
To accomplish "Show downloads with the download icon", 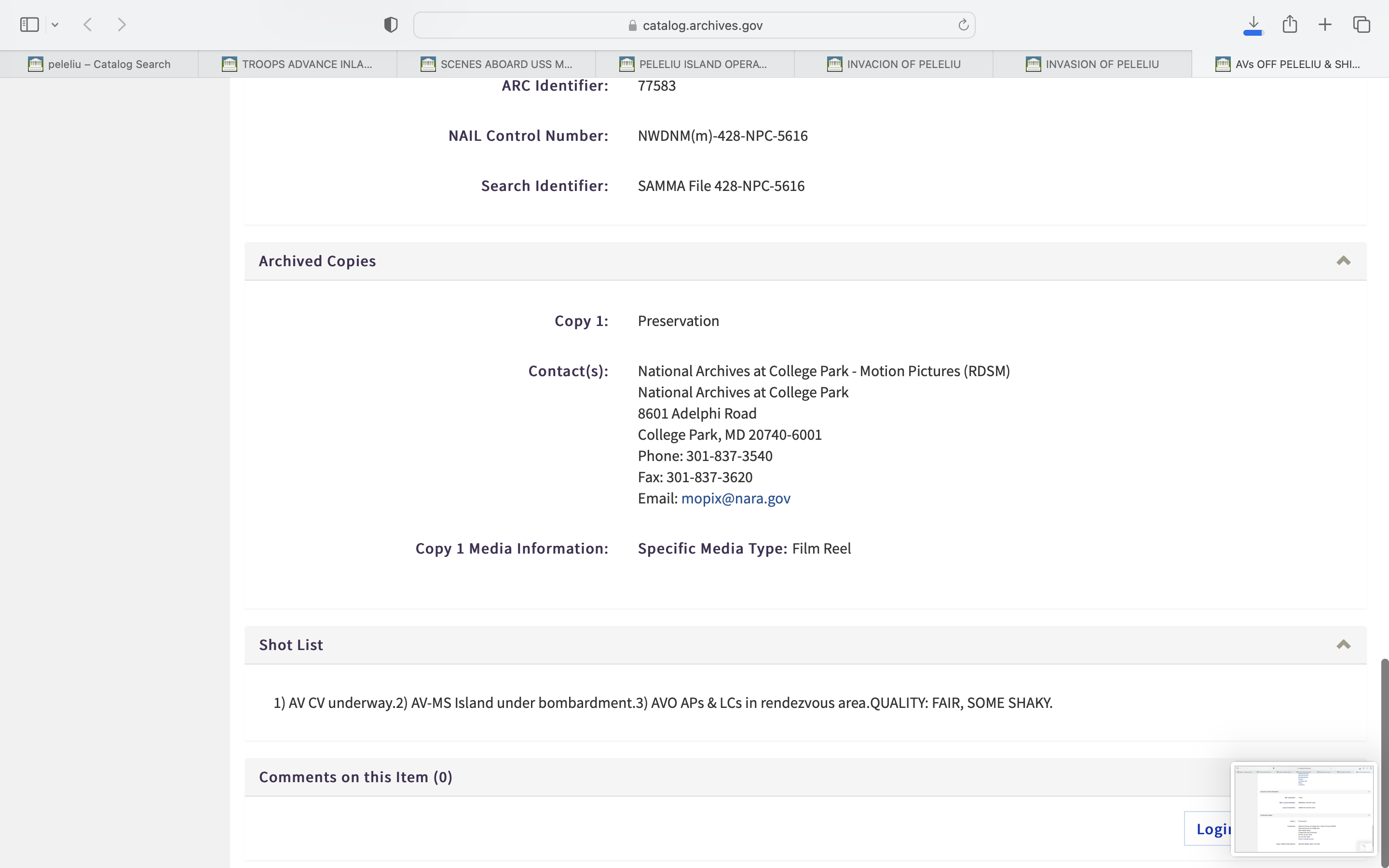I will 1253,25.
